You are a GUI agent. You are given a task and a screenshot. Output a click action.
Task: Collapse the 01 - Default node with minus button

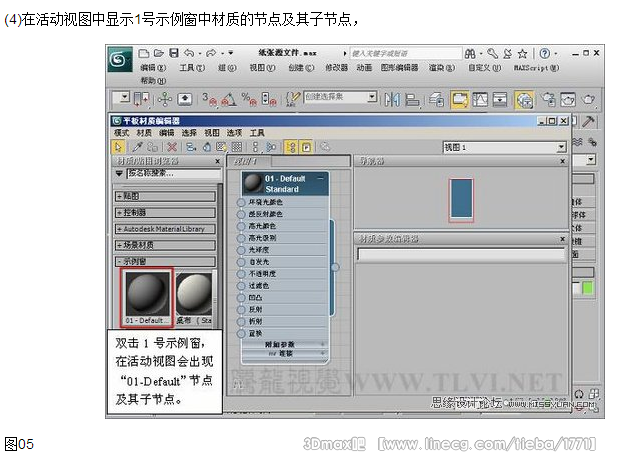point(320,178)
